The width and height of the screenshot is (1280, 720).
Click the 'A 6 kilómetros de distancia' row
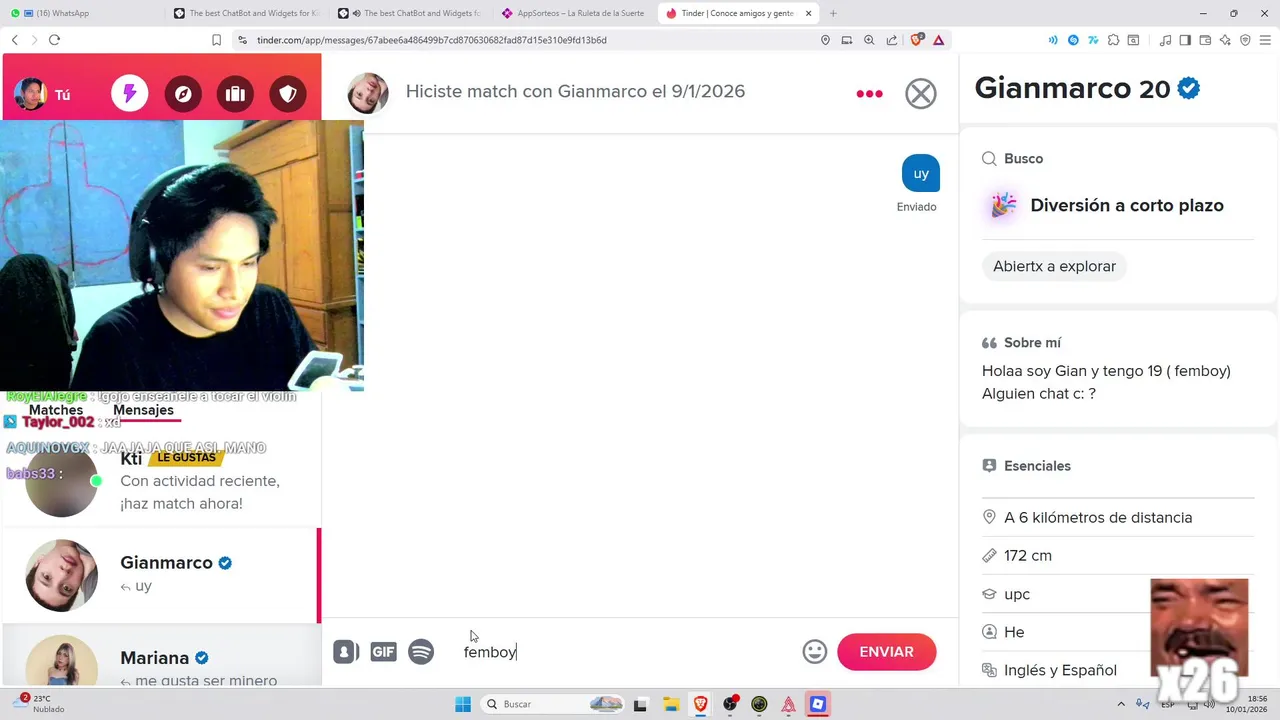click(x=1118, y=517)
